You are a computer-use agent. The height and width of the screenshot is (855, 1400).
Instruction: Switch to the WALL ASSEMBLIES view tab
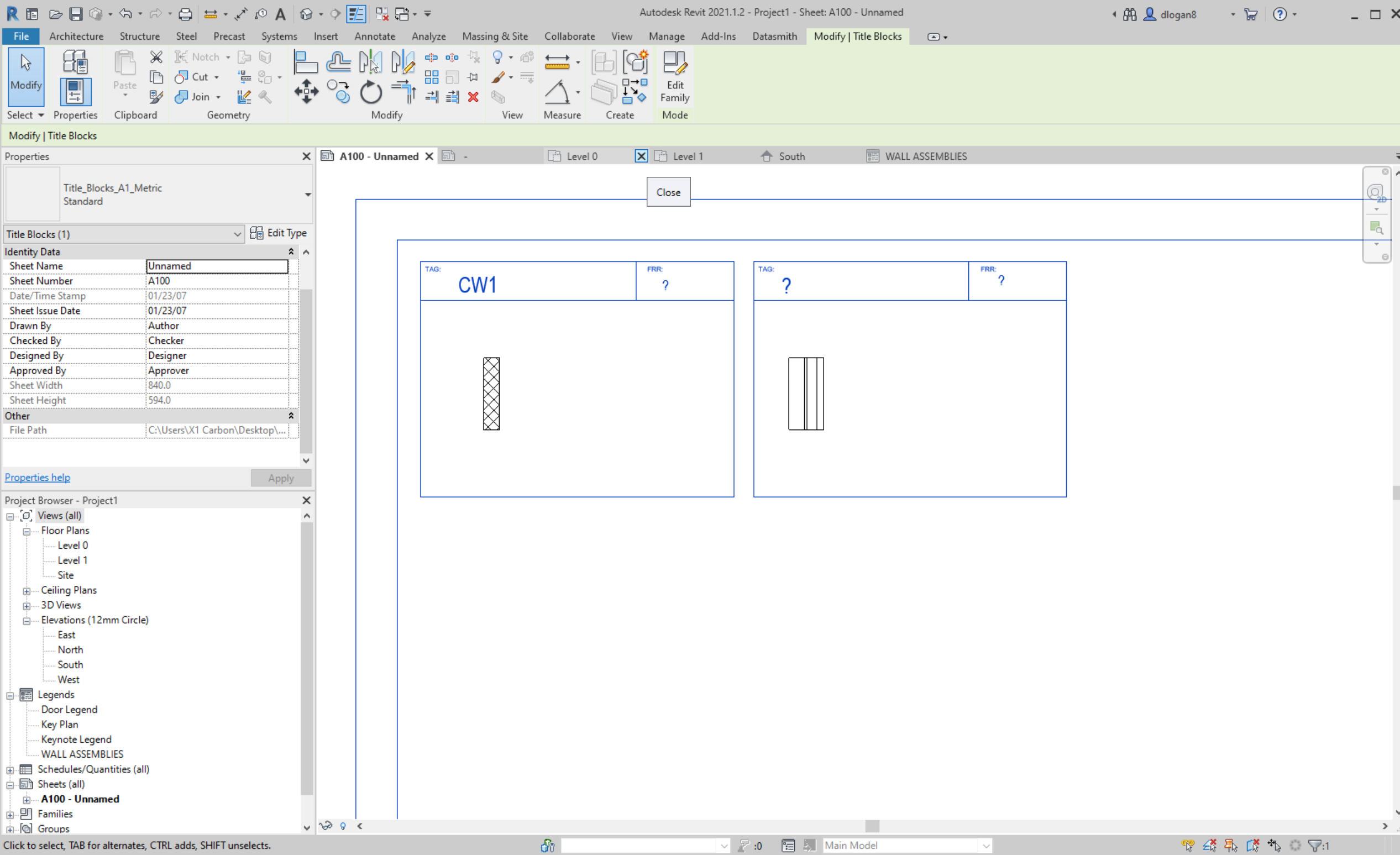(x=925, y=156)
